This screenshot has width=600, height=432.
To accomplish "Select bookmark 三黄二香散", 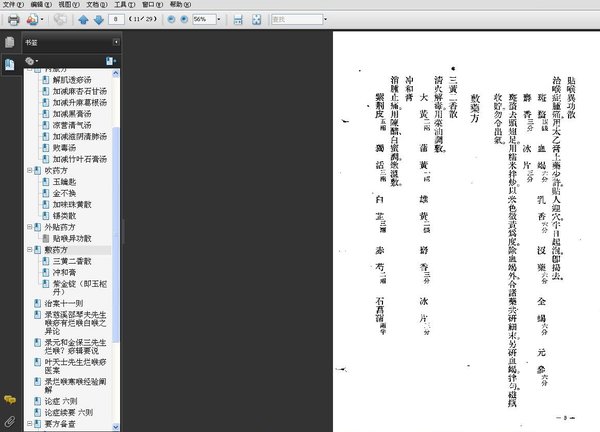I will coord(72,261).
